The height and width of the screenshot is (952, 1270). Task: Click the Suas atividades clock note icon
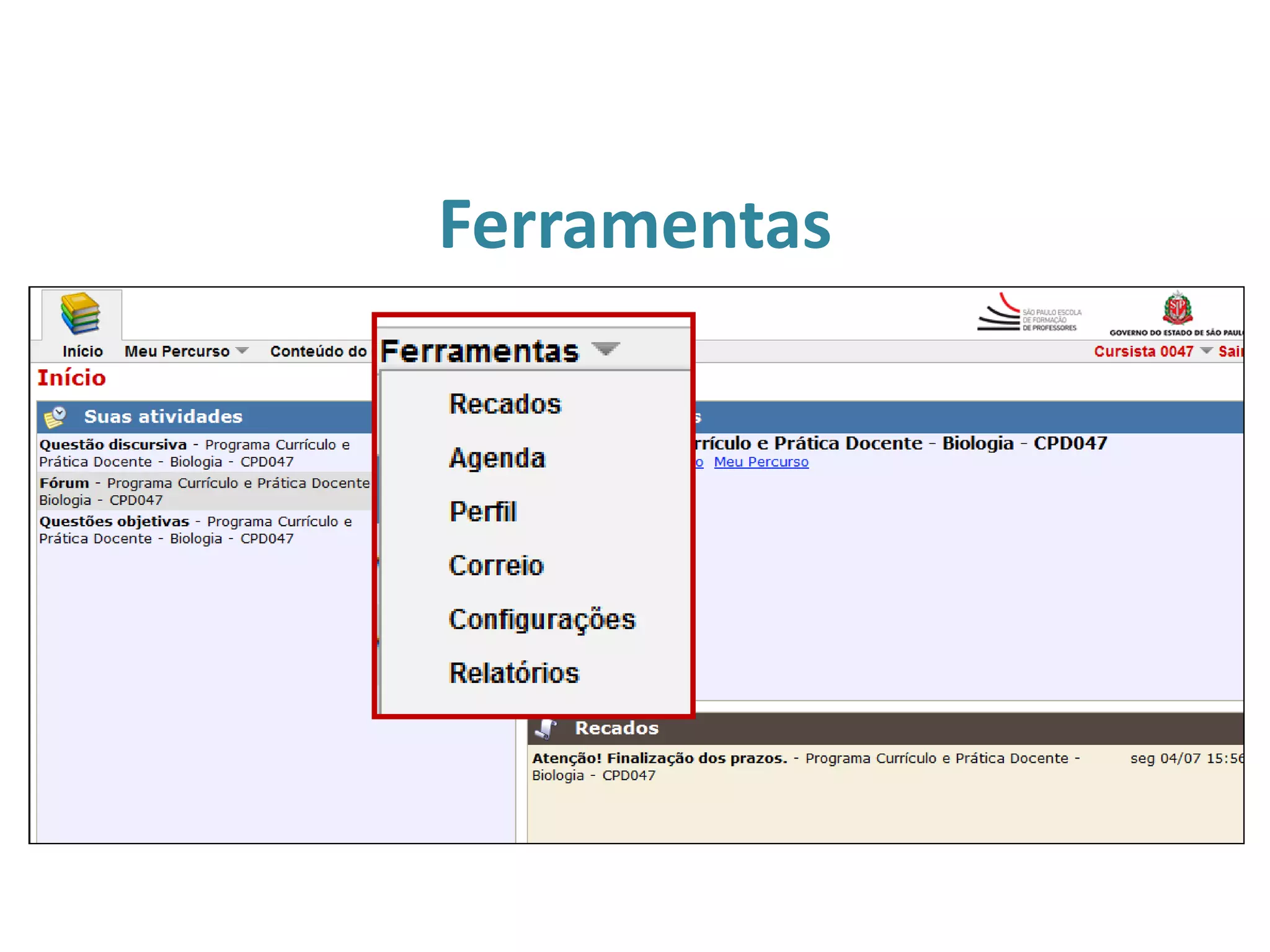point(55,417)
